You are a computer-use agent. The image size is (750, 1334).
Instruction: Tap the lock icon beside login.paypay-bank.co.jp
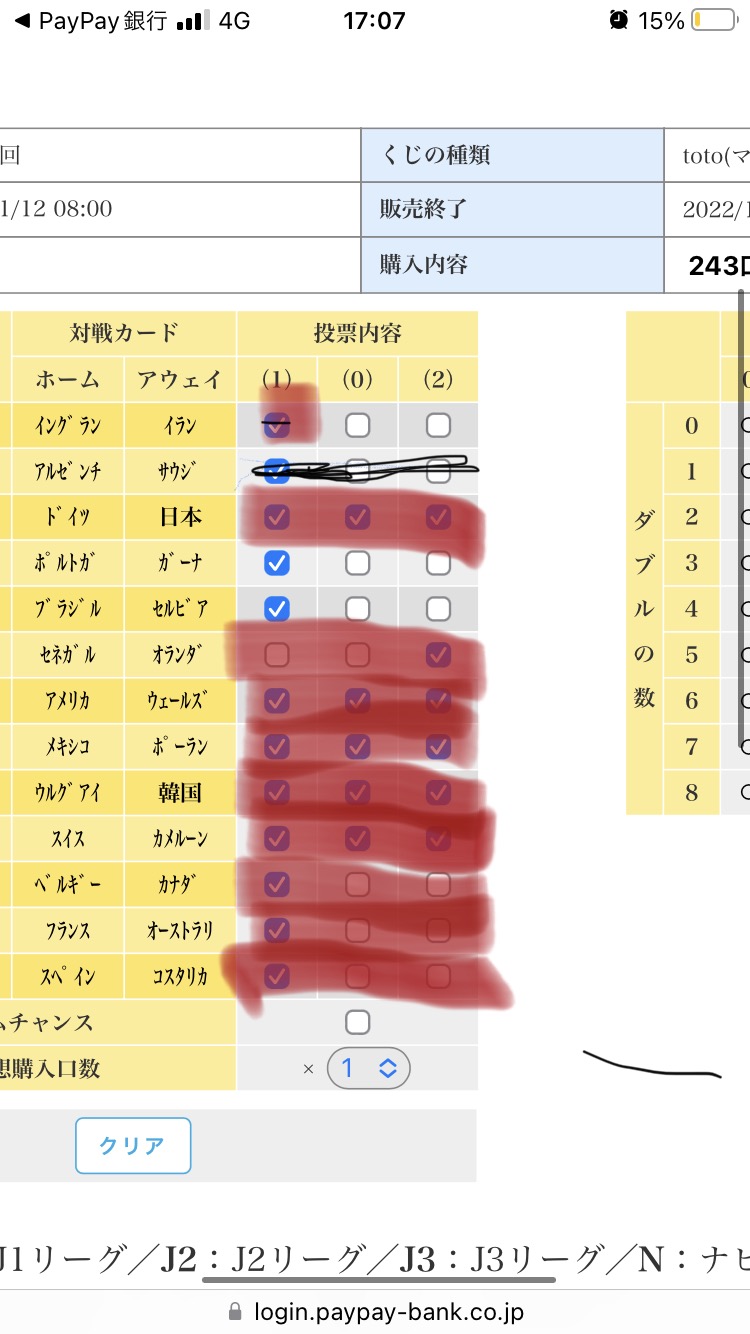point(236,1311)
